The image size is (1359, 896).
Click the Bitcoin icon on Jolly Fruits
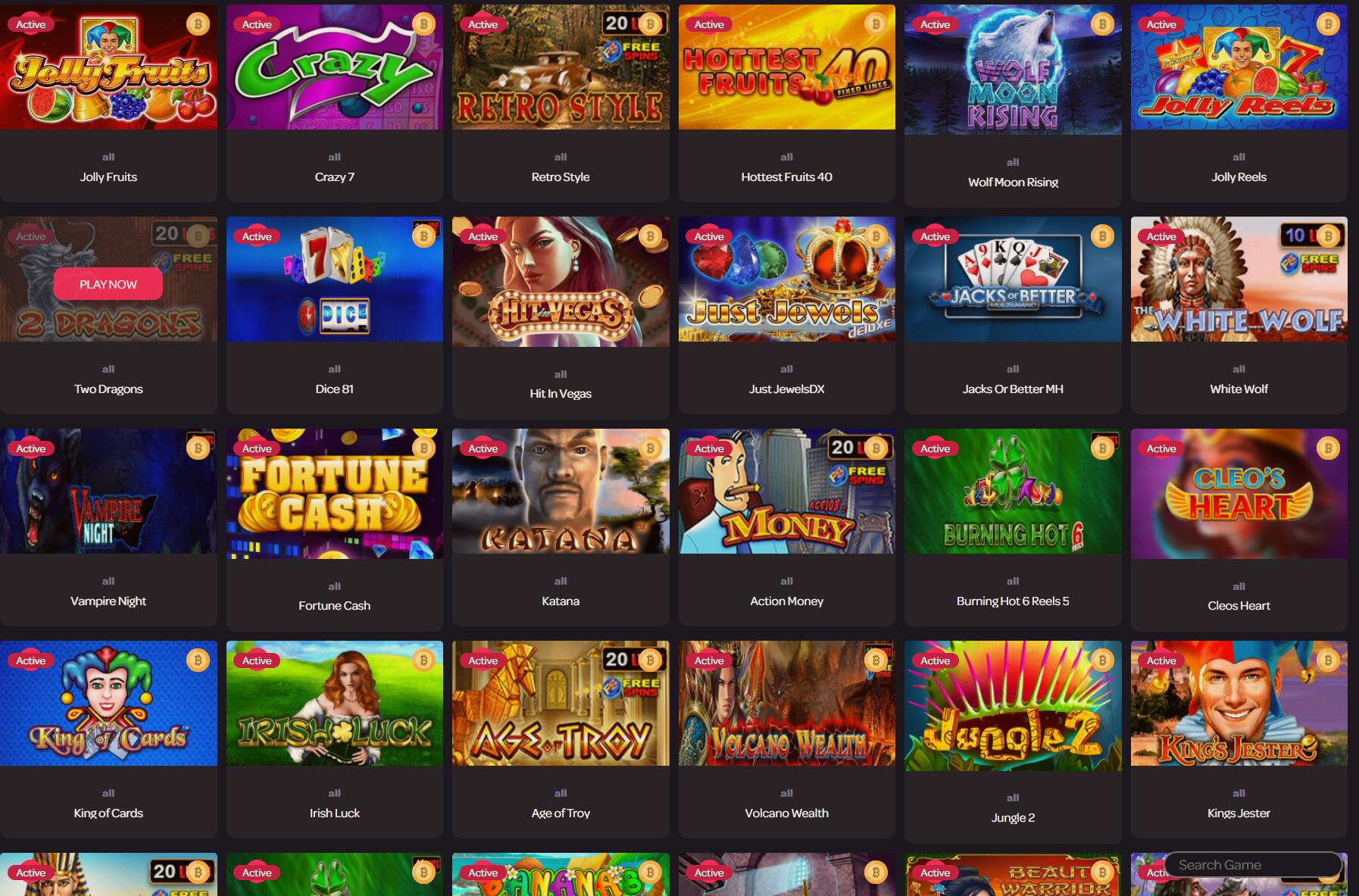coord(198,24)
